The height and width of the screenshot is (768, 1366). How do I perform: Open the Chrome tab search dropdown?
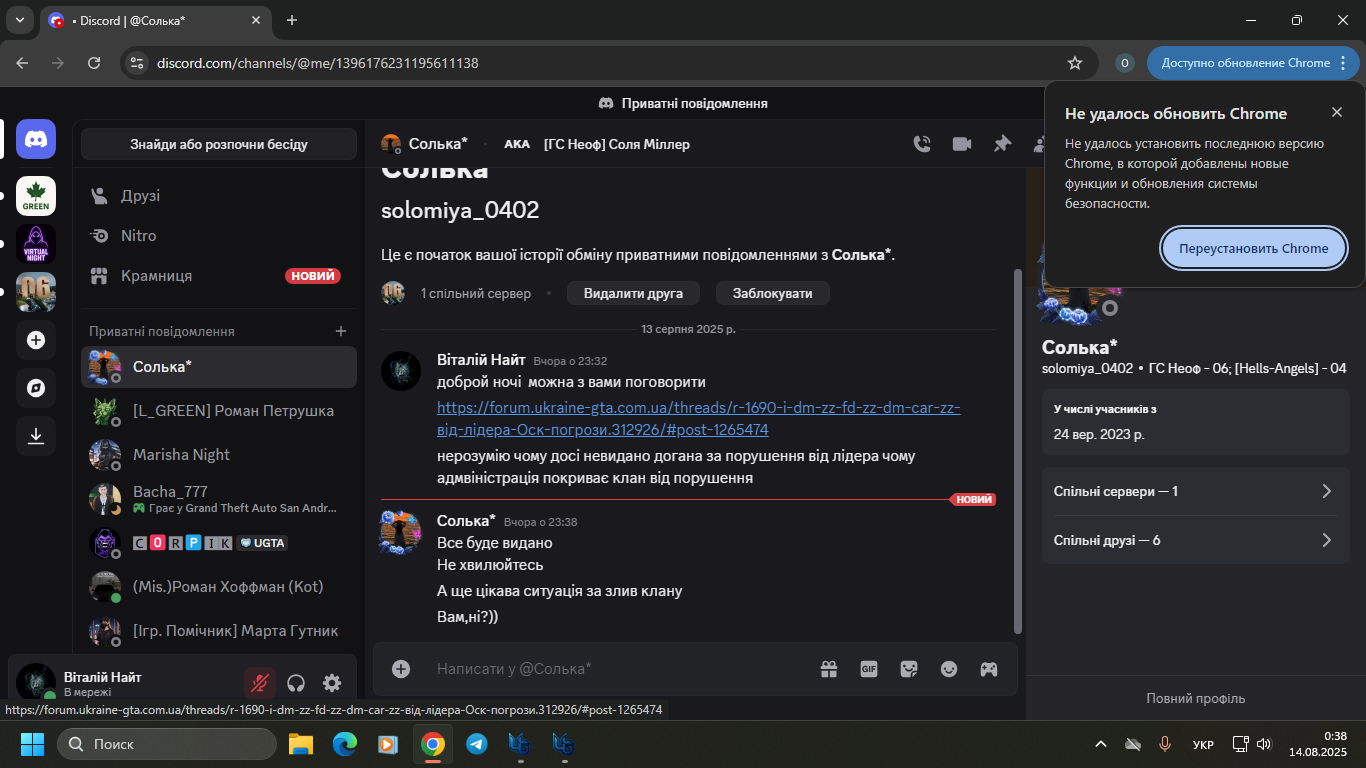[x=19, y=20]
